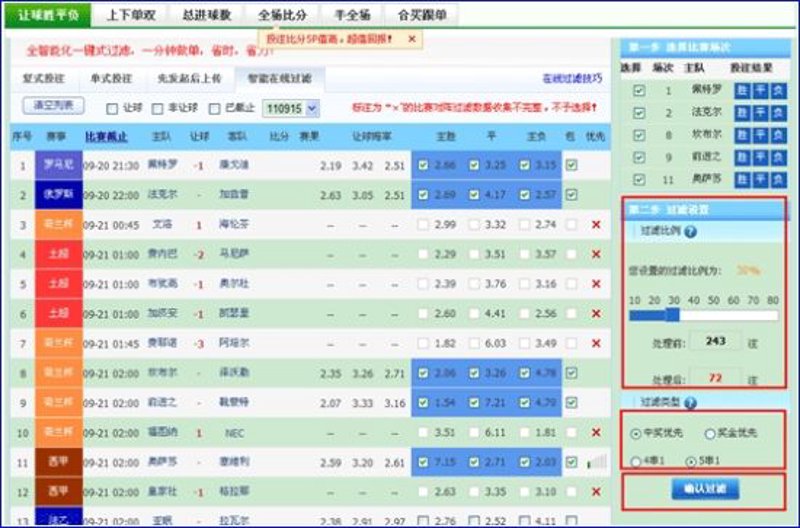Pick 平 for match 2 in the step-one panel
The image size is (800, 528).
[760, 113]
